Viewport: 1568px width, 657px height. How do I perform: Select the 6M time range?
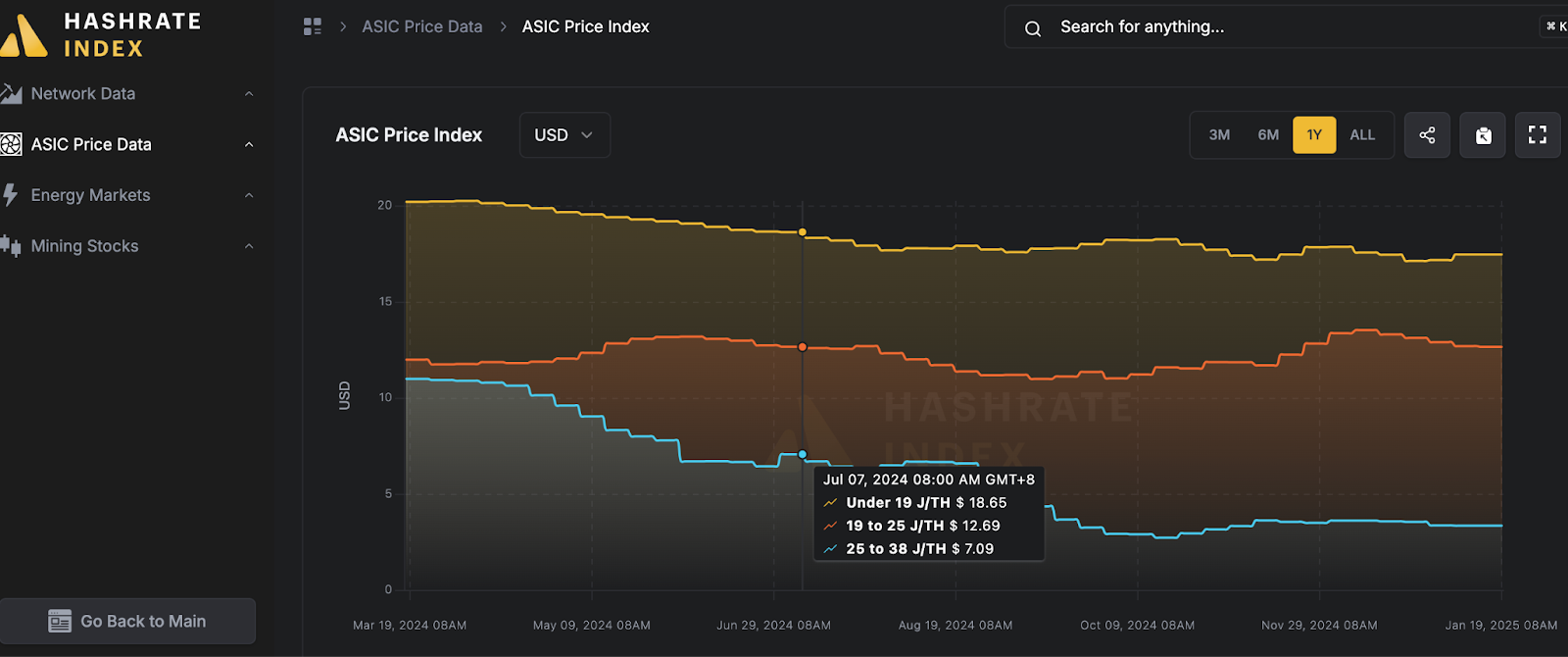click(1268, 135)
